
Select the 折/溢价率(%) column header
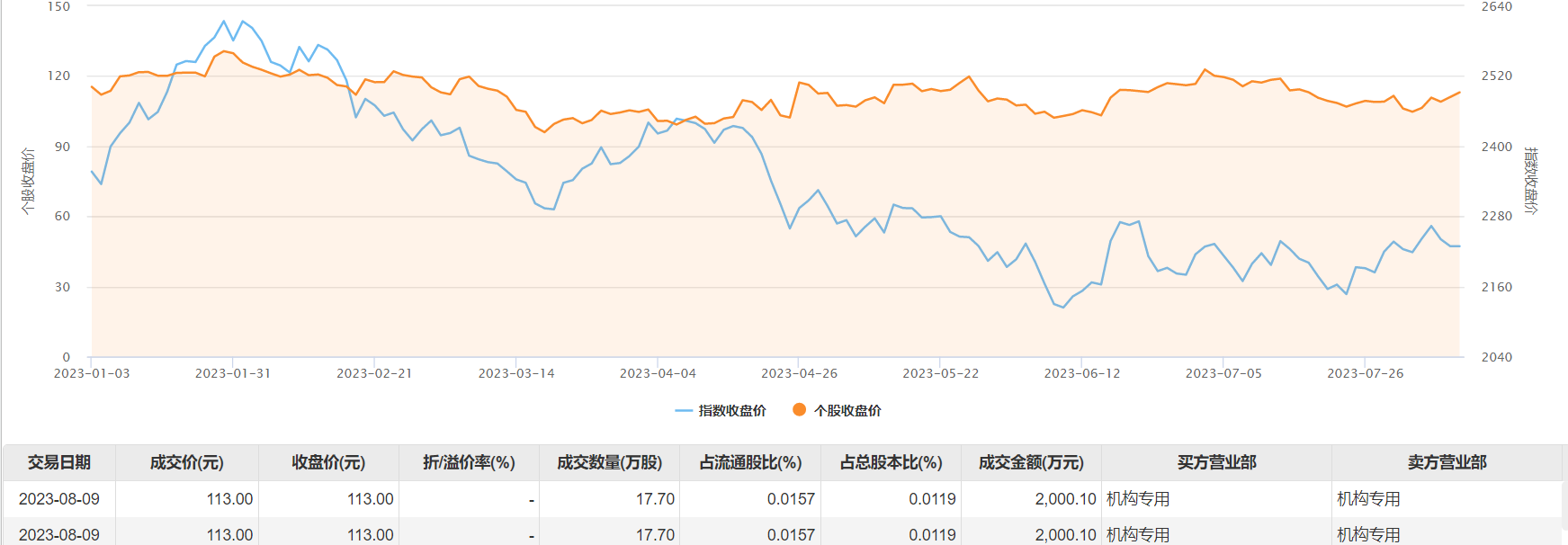pos(469,462)
